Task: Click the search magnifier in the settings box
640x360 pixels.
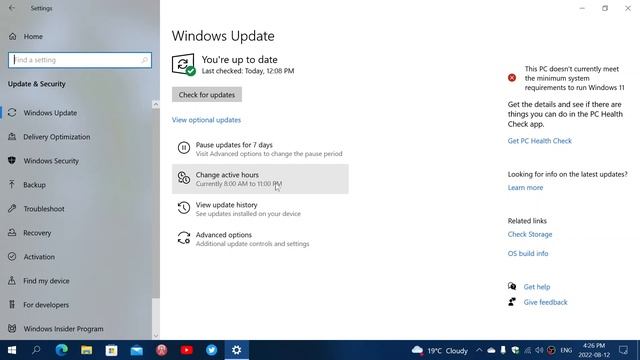Action: pos(144,60)
